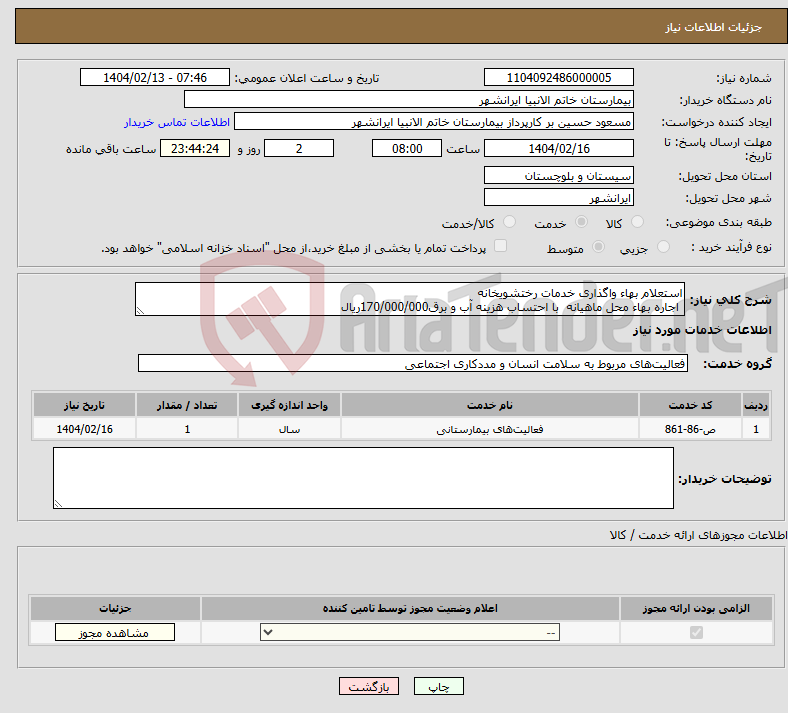Click the کد خدمت column header

(691, 405)
